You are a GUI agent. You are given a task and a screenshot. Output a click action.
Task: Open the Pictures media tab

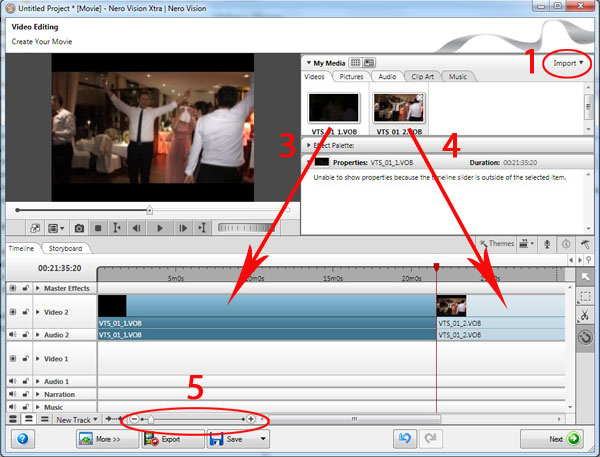[351, 76]
